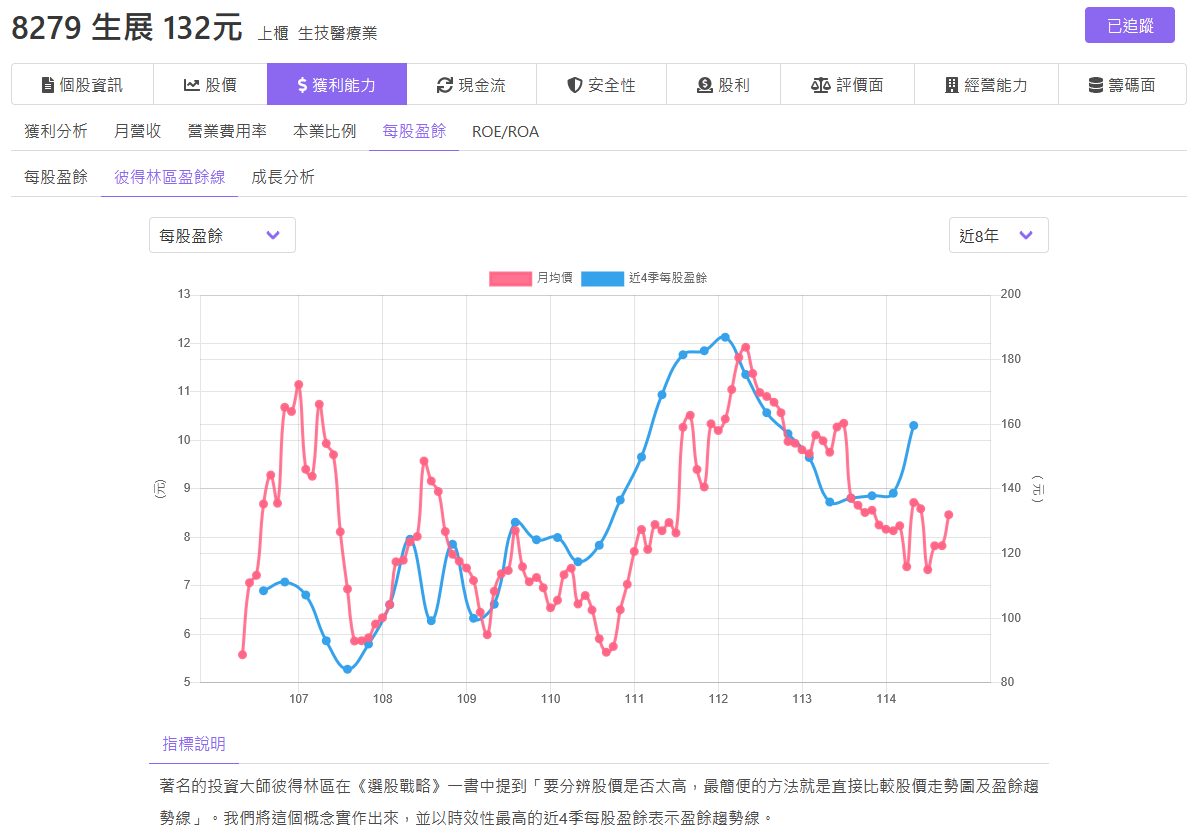
Task: Click the blue 近4季每股盈餘 legend color box
Action: click(602, 278)
